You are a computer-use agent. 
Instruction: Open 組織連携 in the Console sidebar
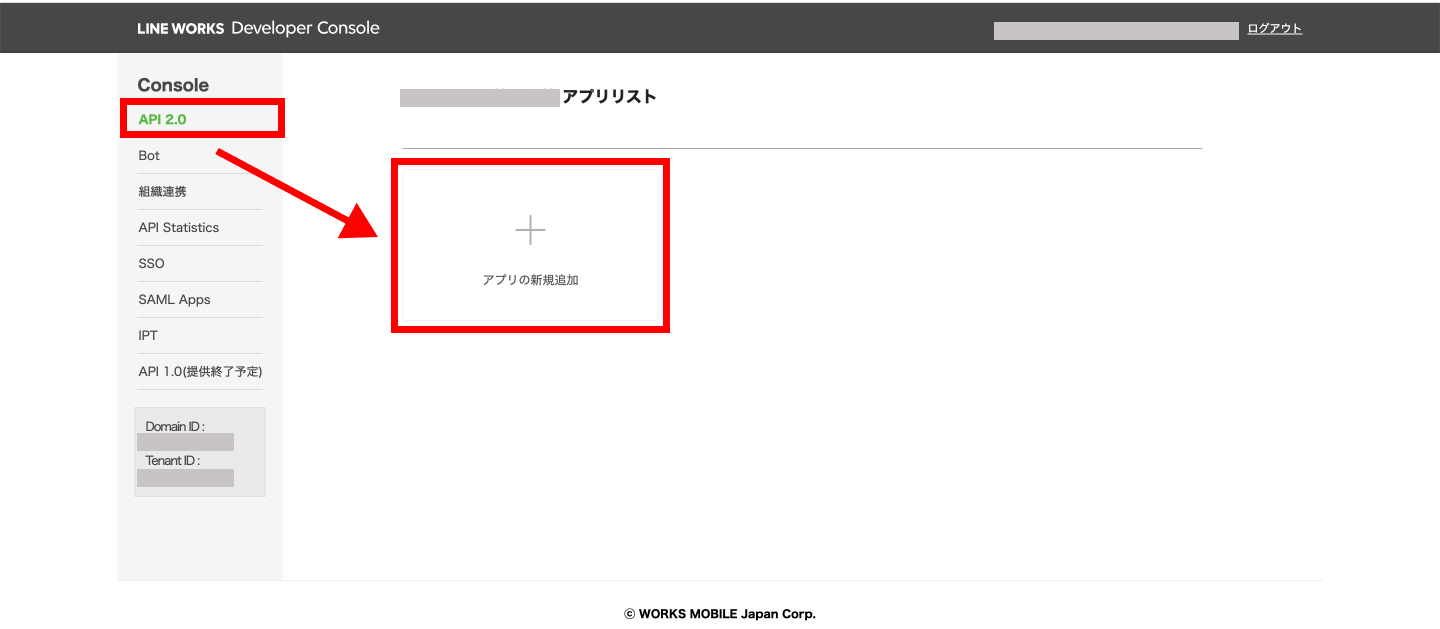click(x=162, y=192)
